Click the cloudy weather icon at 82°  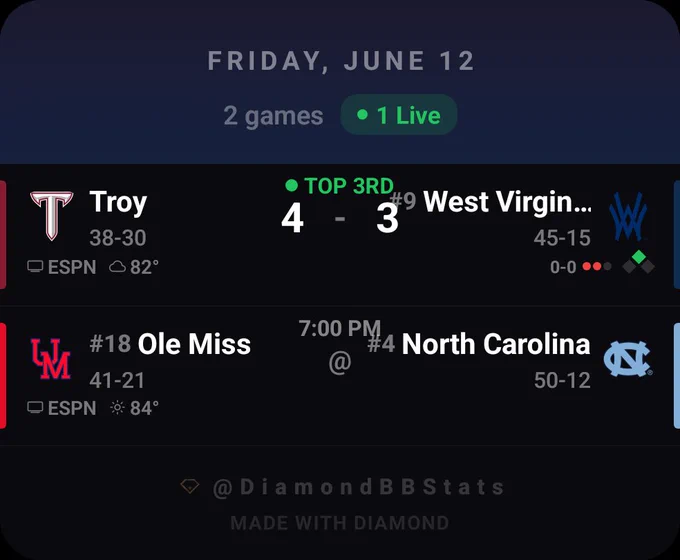117,266
